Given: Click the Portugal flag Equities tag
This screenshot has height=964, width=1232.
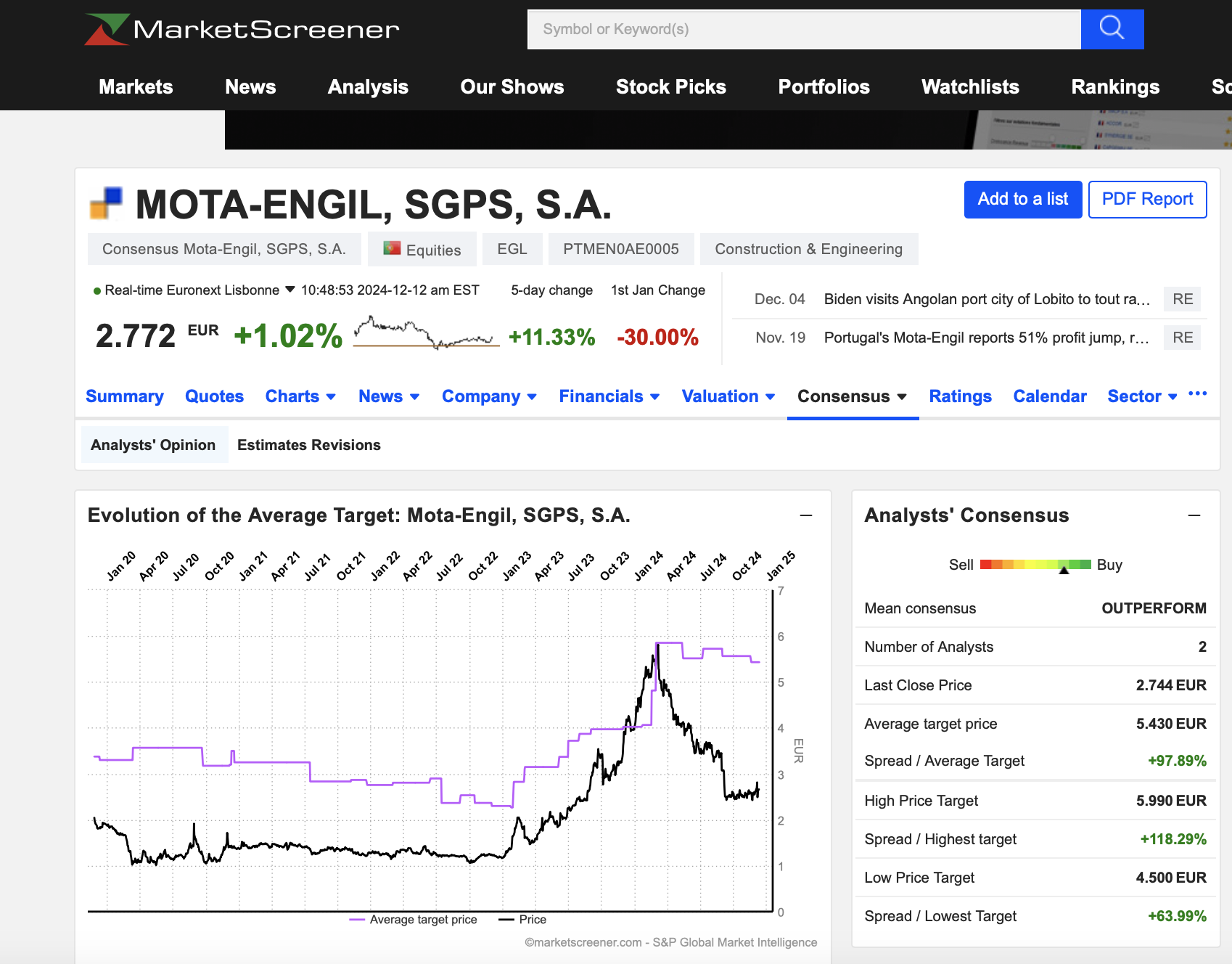Looking at the screenshot, I should [422, 250].
